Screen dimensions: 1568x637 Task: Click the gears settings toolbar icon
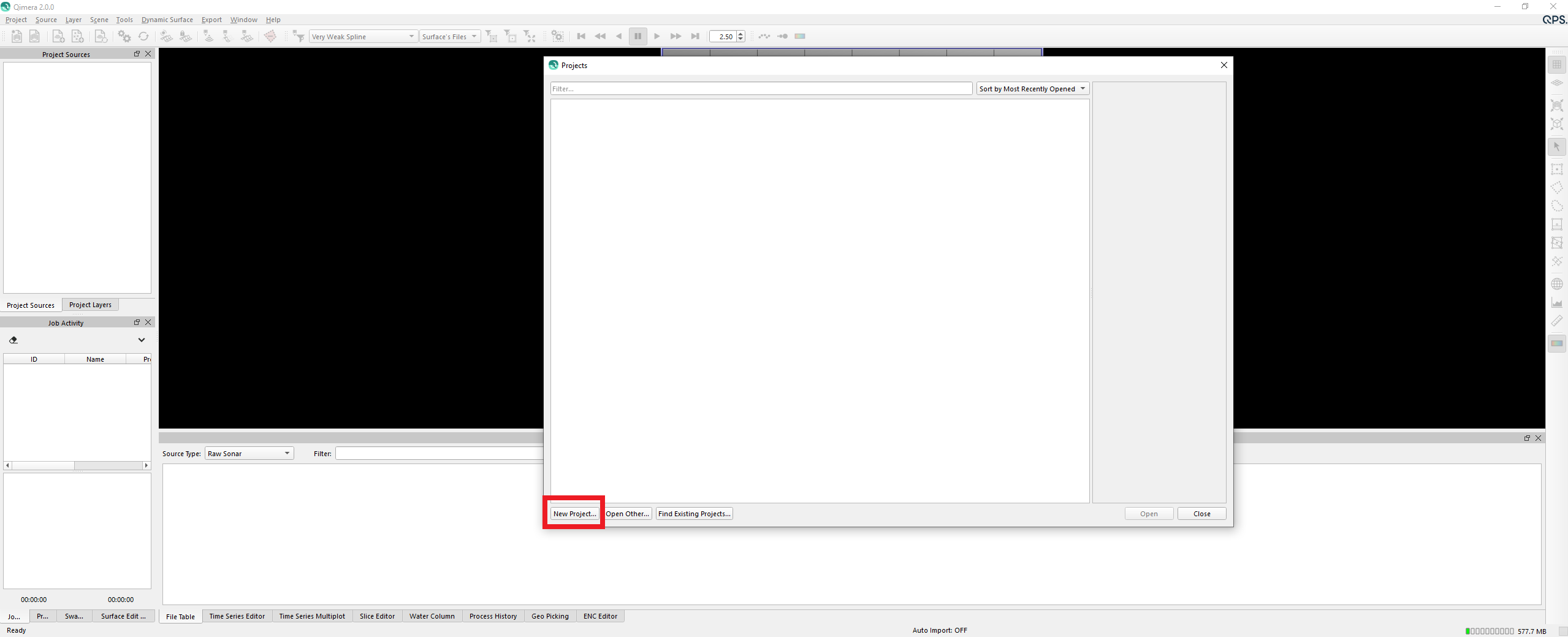(124, 36)
